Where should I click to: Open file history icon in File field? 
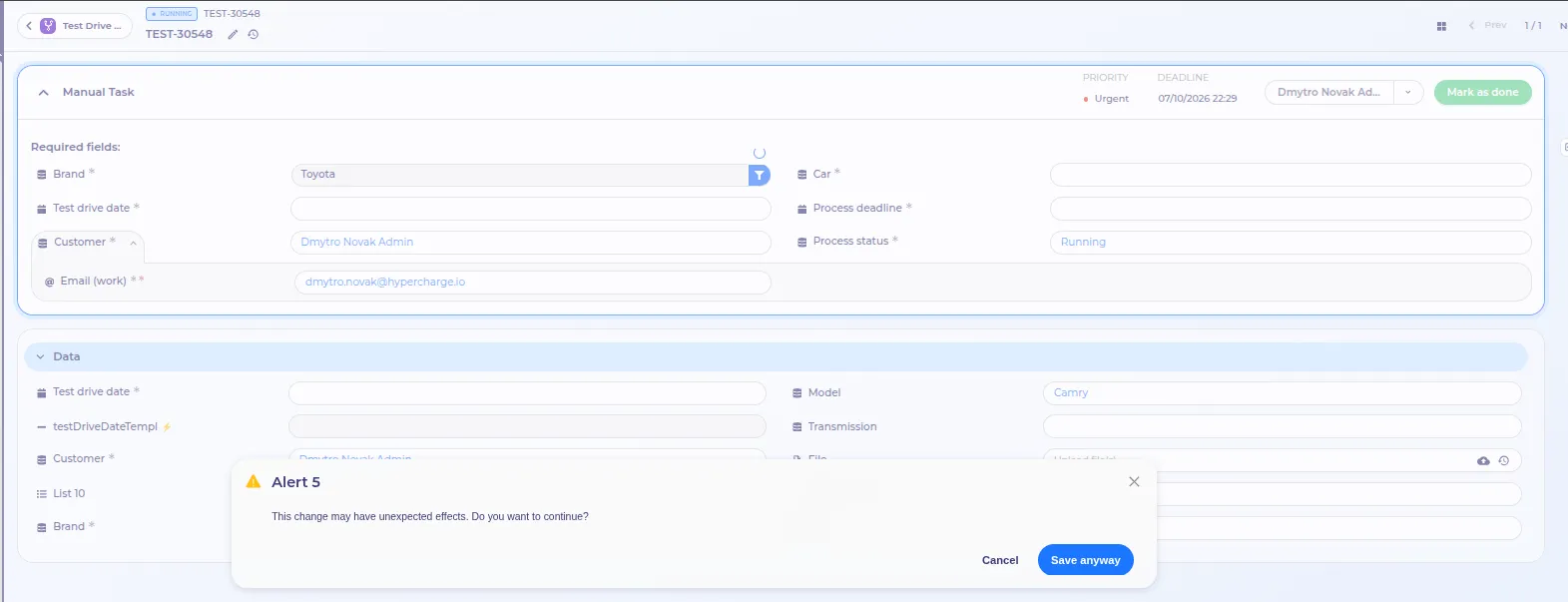tap(1504, 460)
